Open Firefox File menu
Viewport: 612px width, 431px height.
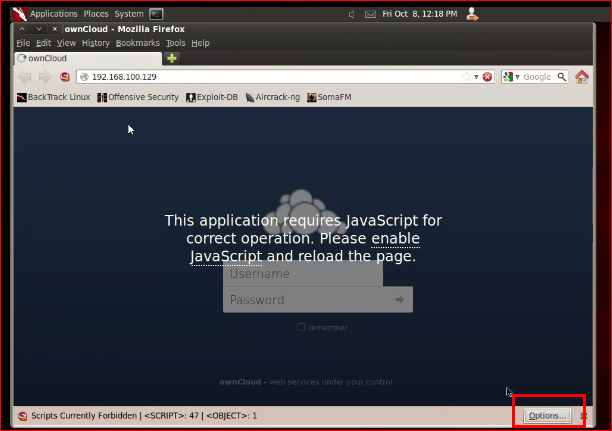23,43
